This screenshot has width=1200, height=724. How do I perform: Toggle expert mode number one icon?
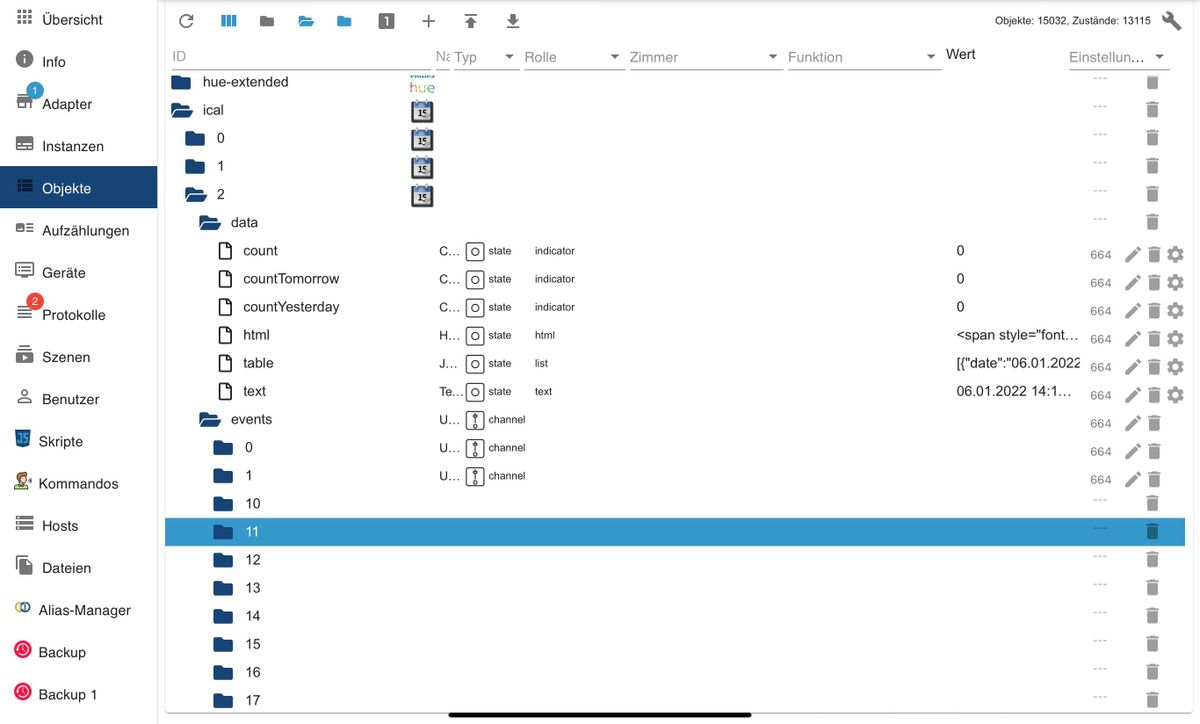coord(387,21)
